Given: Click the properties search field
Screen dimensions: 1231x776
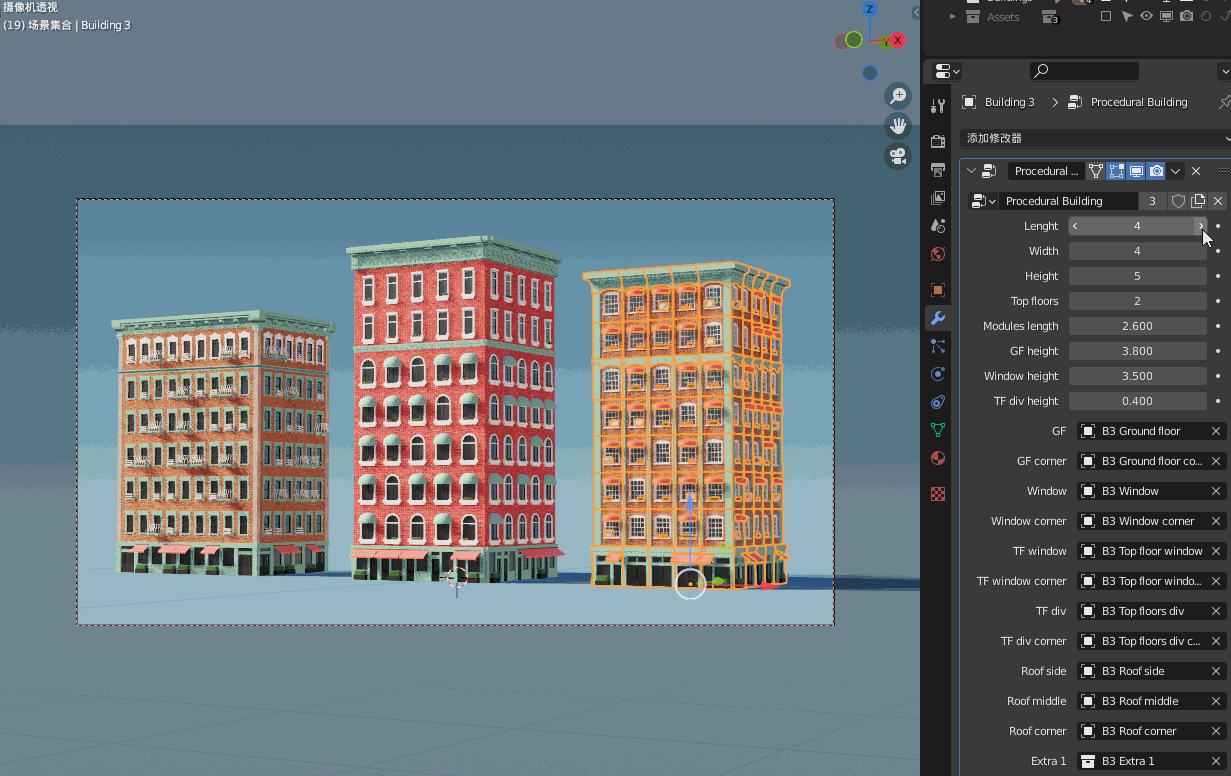Looking at the screenshot, I should tap(1084, 71).
